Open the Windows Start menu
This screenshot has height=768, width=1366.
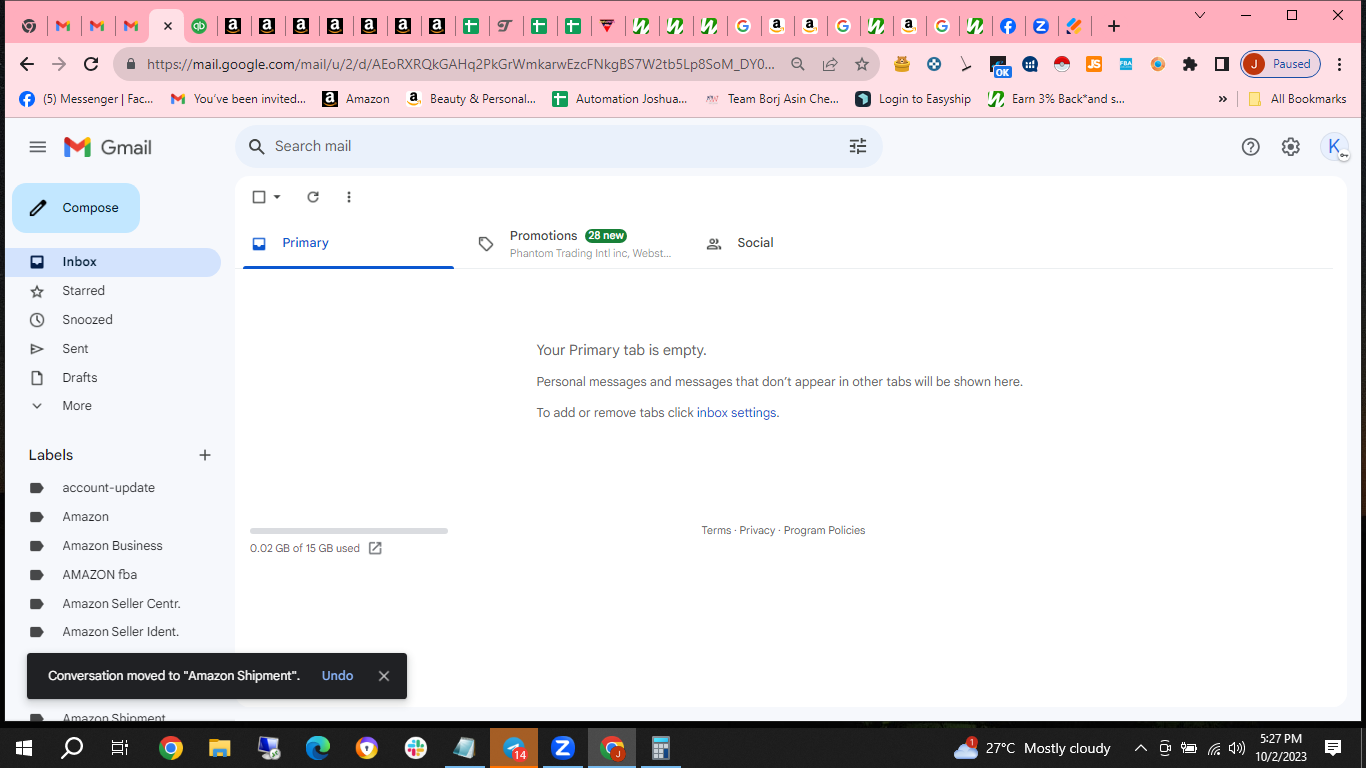click(x=24, y=748)
